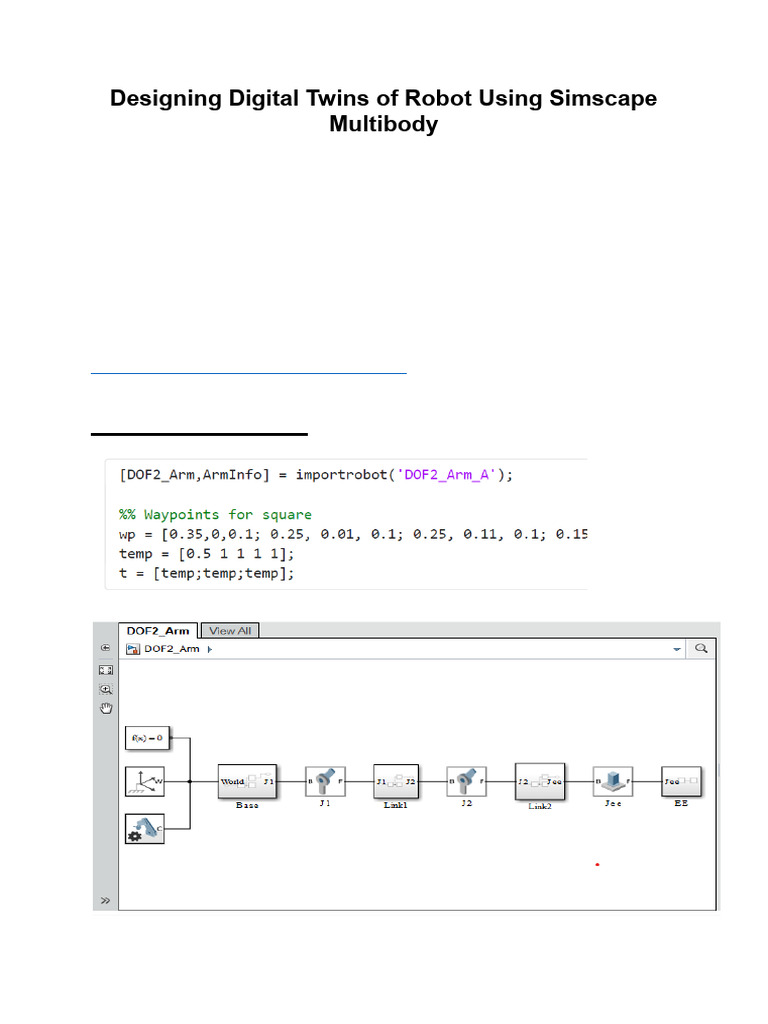Switch to the DOF2_Arm tab
The width and height of the screenshot is (768, 1024).
(x=158, y=631)
